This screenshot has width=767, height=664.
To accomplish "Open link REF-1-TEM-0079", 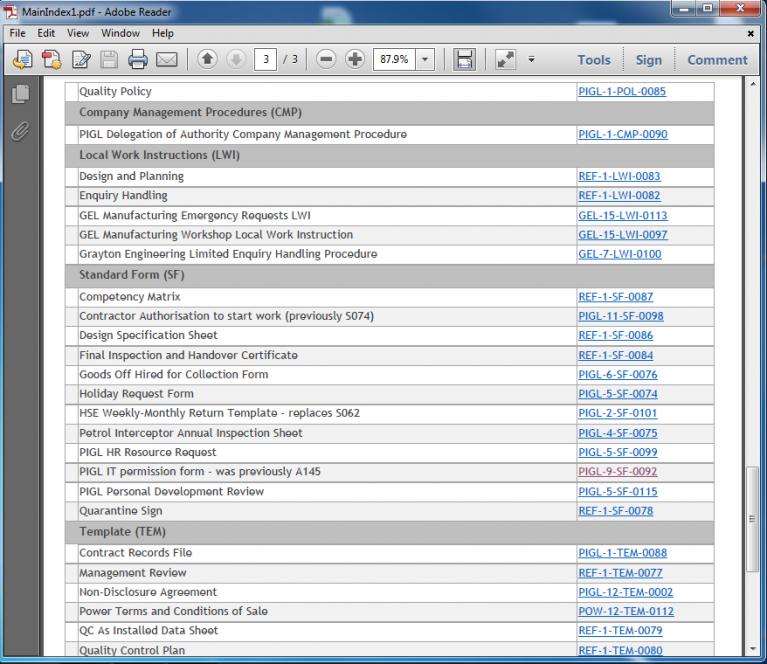I will [x=620, y=631].
